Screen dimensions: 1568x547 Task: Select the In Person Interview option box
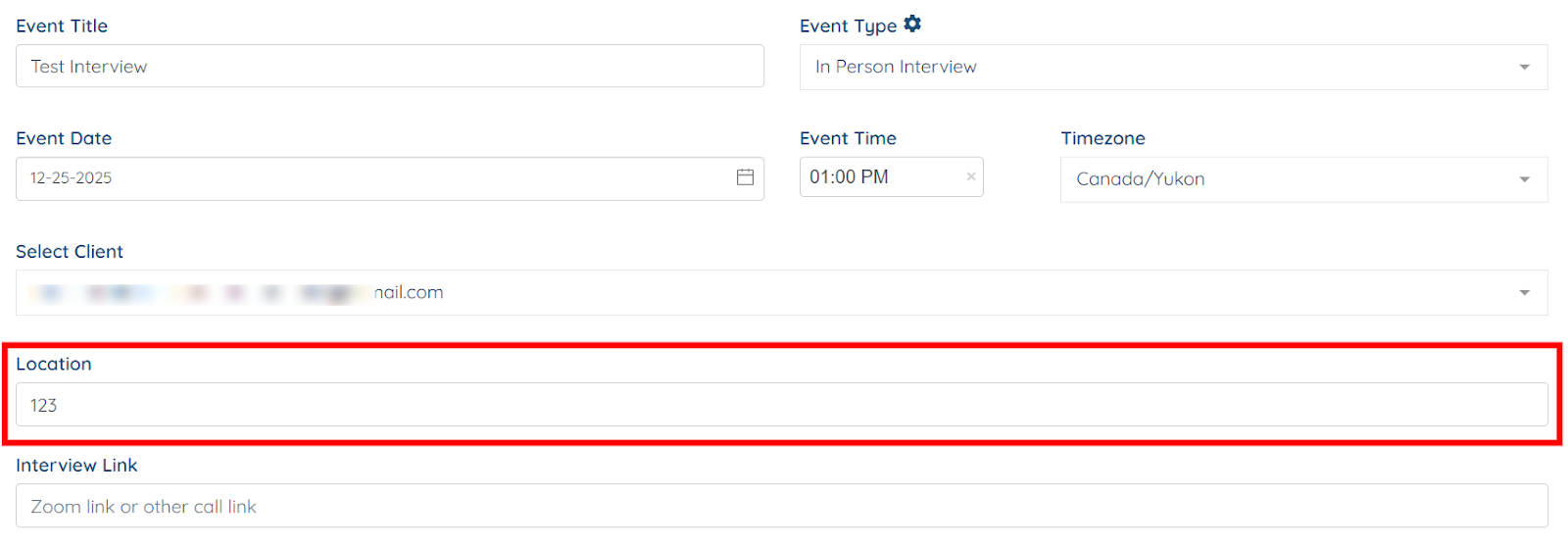click(x=1156, y=67)
